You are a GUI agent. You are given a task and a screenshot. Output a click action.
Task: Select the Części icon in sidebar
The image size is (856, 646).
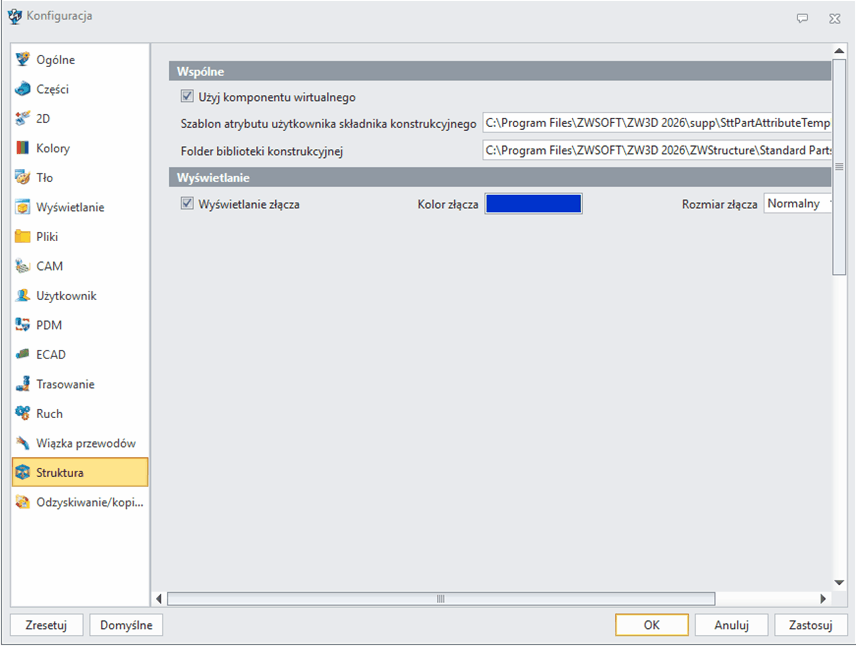tap(23, 89)
